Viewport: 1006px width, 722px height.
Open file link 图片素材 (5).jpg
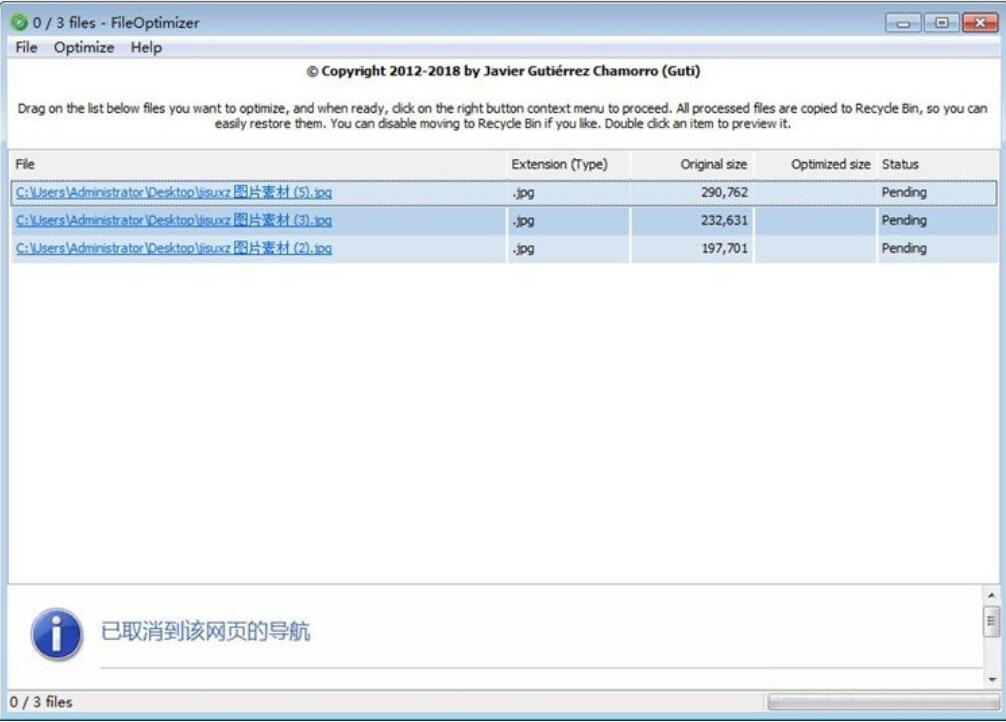(174, 193)
